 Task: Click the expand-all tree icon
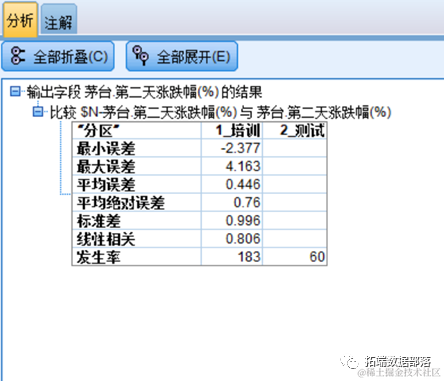coord(141,56)
